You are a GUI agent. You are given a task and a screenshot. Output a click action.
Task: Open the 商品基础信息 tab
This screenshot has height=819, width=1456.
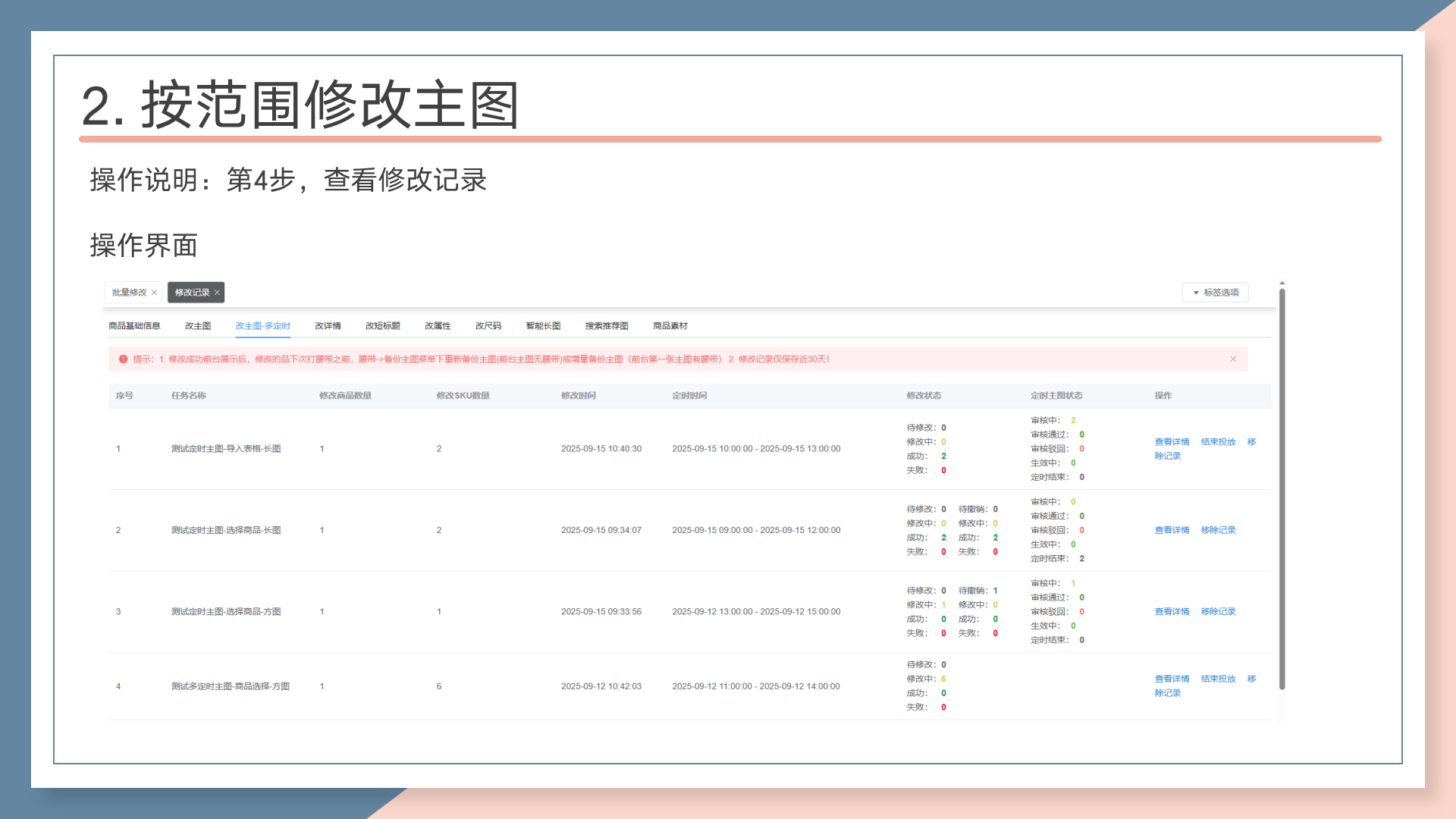(x=134, y=326)
